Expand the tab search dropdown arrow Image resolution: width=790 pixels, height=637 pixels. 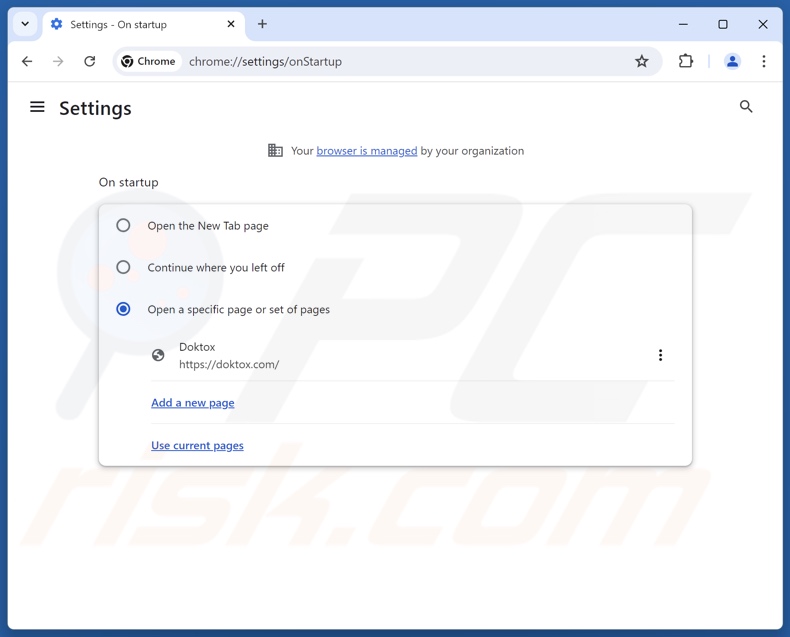tap(25, 24)
